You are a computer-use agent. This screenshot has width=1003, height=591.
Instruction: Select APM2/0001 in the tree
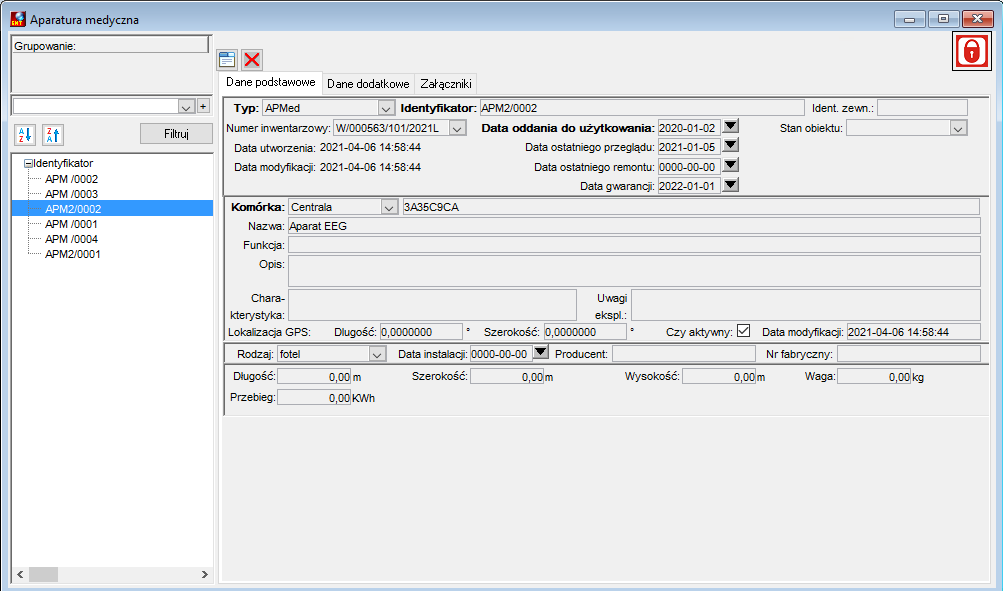click(73, 254)
